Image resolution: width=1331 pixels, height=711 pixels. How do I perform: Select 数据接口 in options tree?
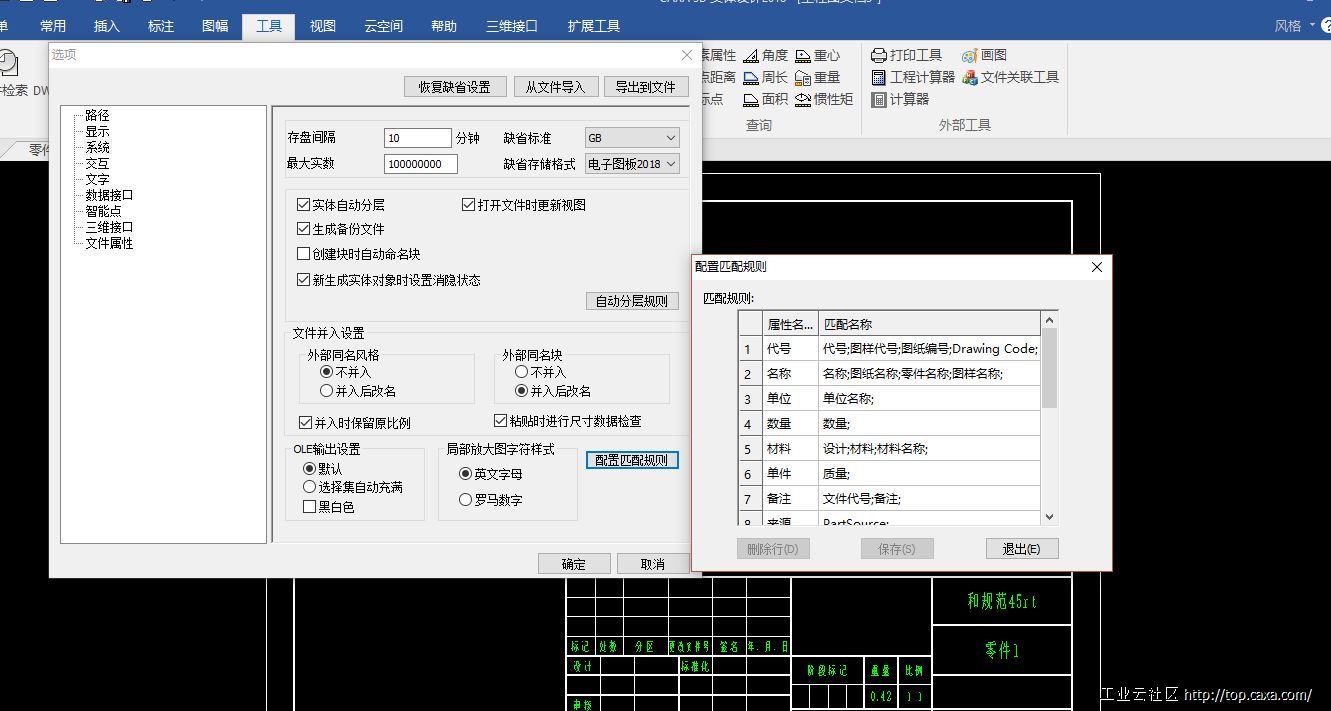pyautogui.click(x=109, y=196)
